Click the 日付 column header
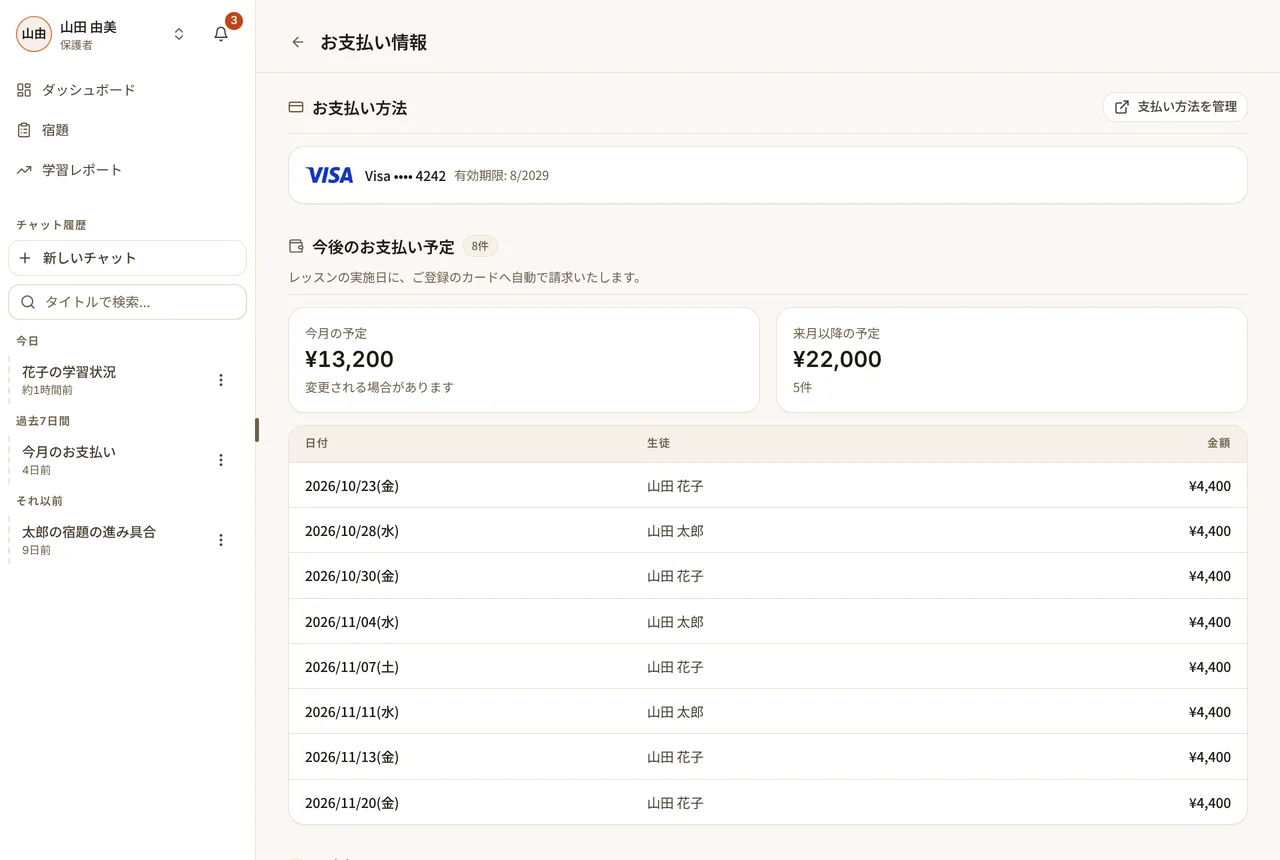 (316, 443)
